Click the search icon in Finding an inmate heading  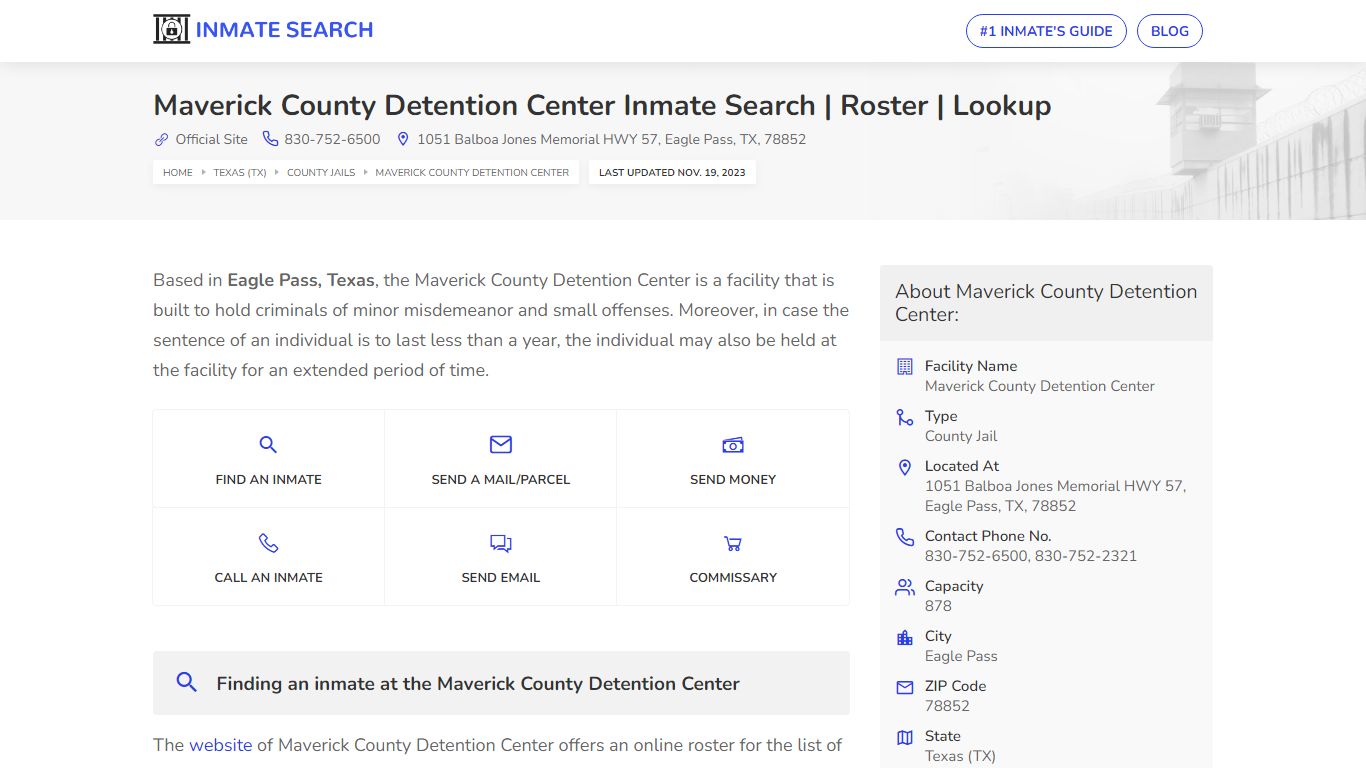coord(186,682)
